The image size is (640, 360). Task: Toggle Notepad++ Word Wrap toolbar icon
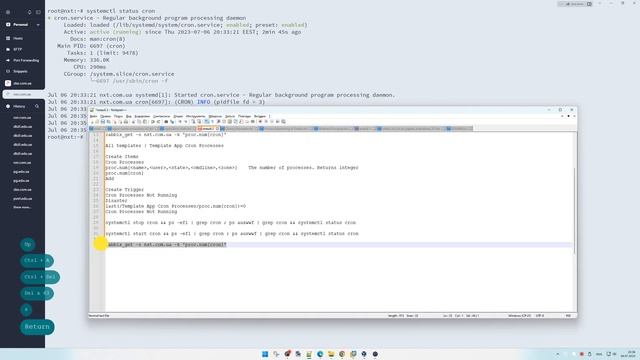207,122
